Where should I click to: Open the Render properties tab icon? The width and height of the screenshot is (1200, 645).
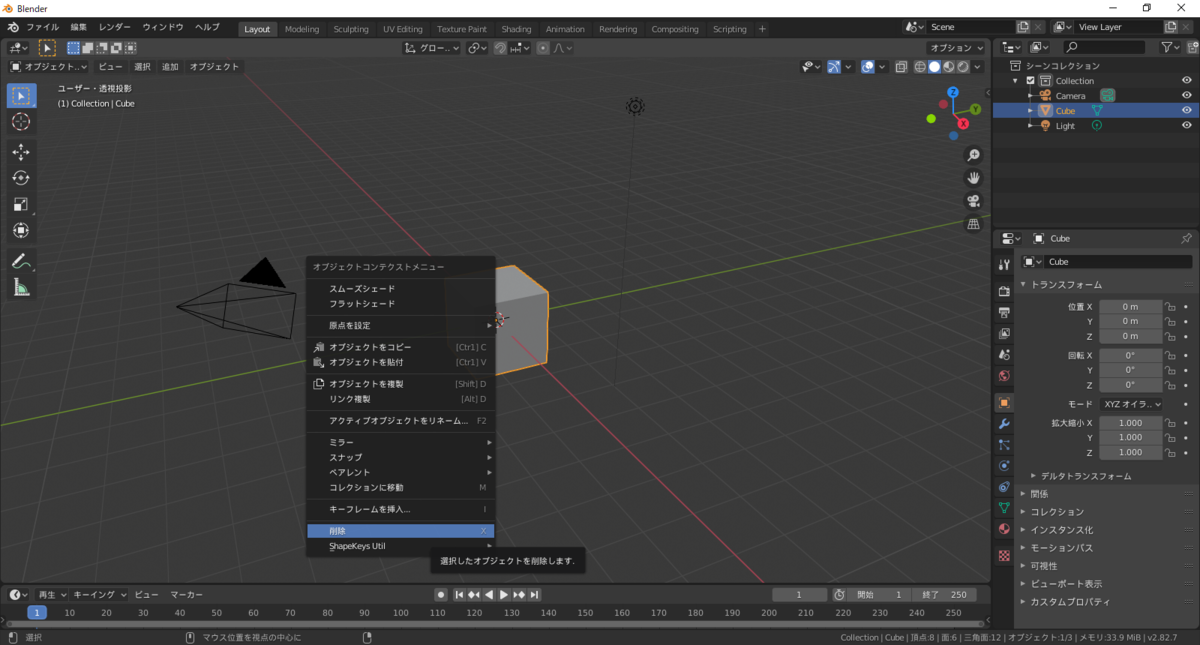(1004, 291)
